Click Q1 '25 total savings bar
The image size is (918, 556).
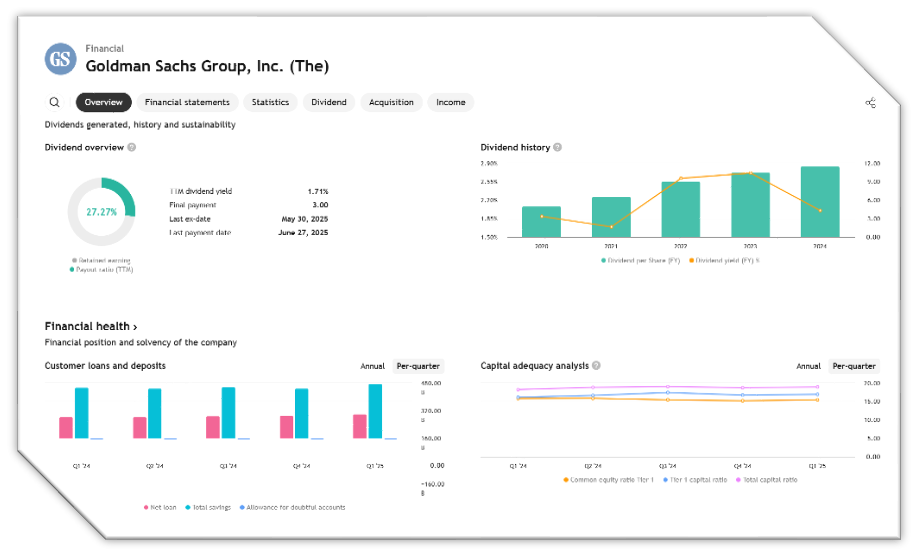point(375,411)
